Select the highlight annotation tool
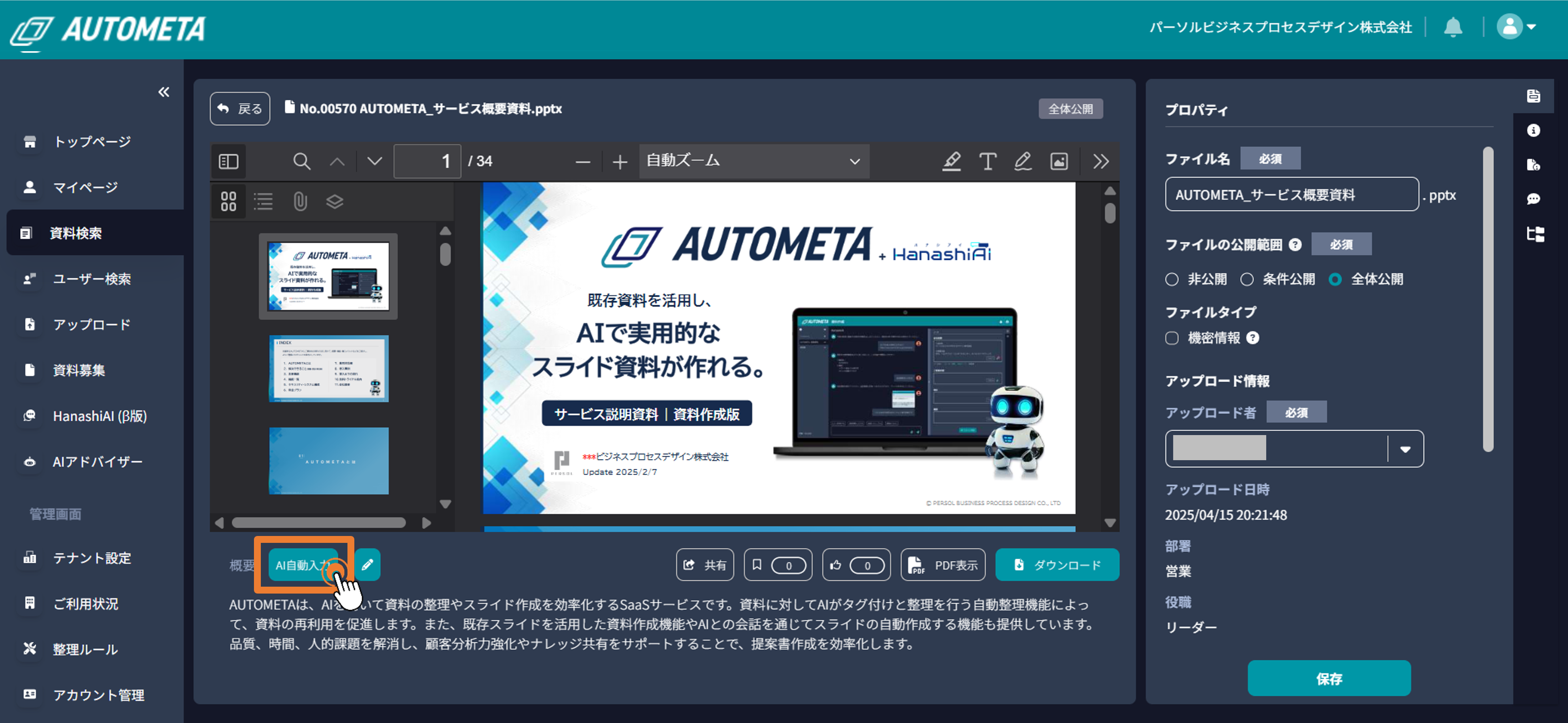 951,161
